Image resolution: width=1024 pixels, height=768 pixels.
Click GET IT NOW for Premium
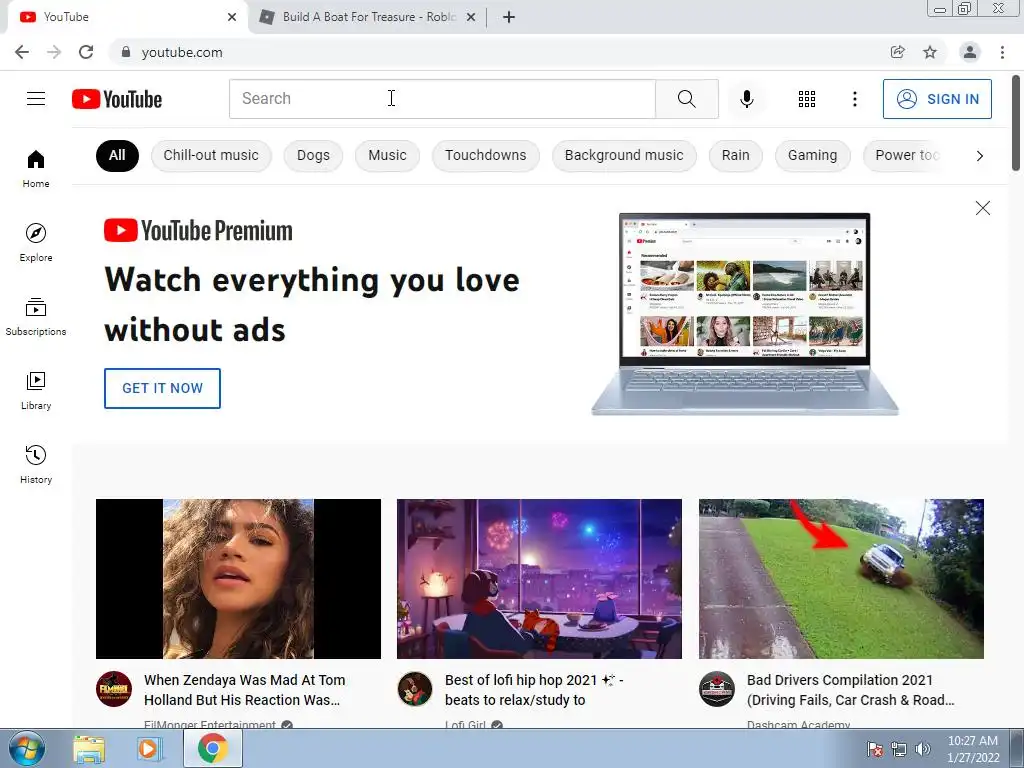click(x=163, y=388)
